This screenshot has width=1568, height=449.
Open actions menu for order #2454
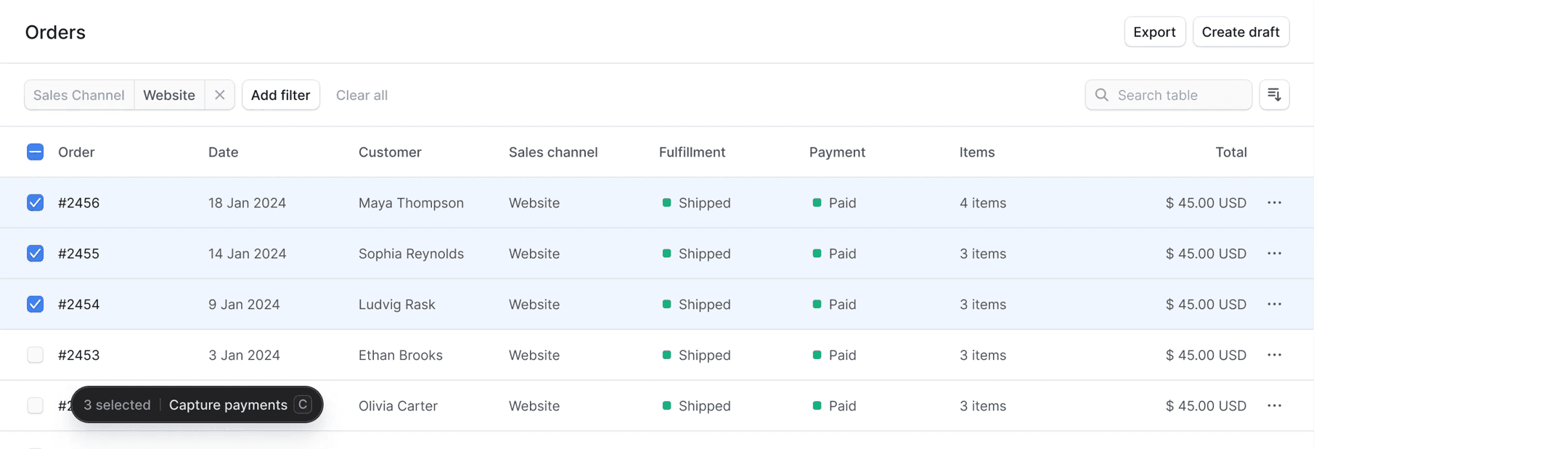(1274, 304)
